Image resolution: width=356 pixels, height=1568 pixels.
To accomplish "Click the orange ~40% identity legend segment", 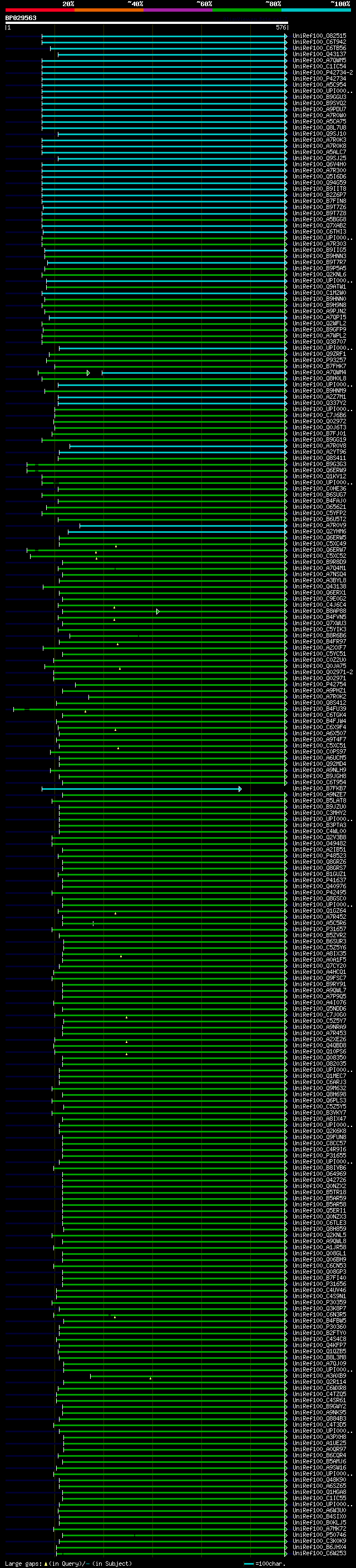I will [x=109, y=10].
